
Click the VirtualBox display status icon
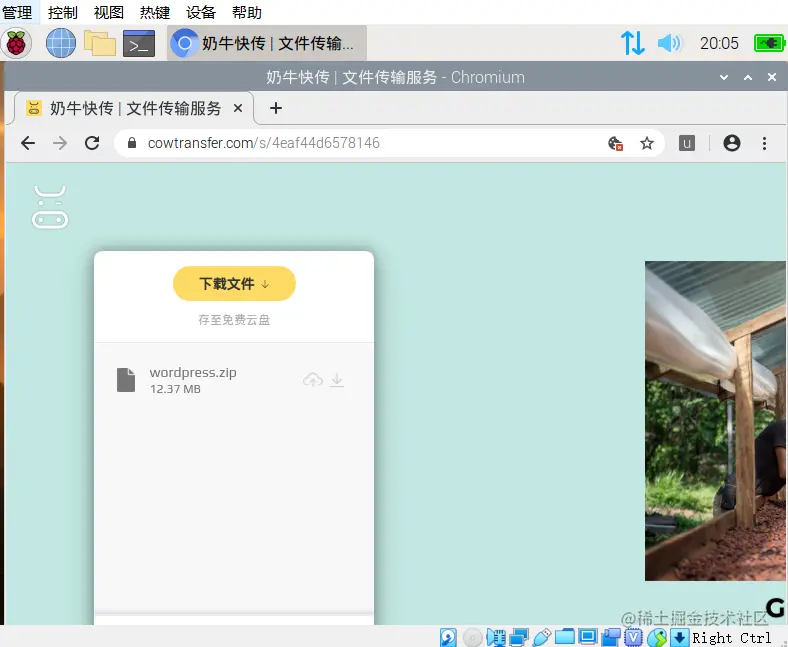tap(587, 636)
